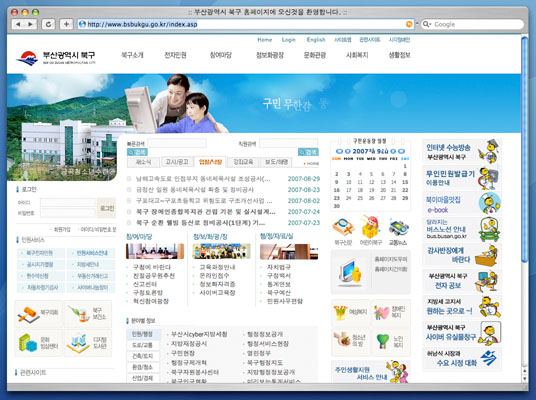The width and height of the screenshot is (536, 400).
Task: Click the orange RSS icon in address bar
Action: (409, 24)
